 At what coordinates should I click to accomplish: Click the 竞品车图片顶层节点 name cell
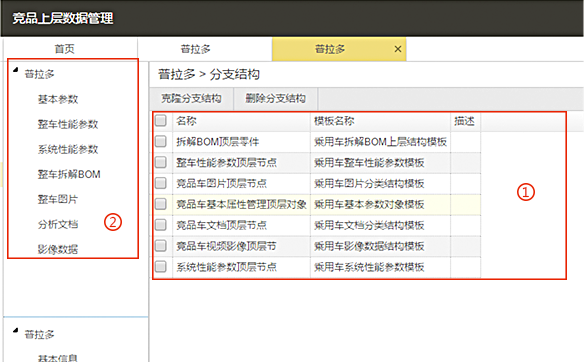click(x=241, y=183)
